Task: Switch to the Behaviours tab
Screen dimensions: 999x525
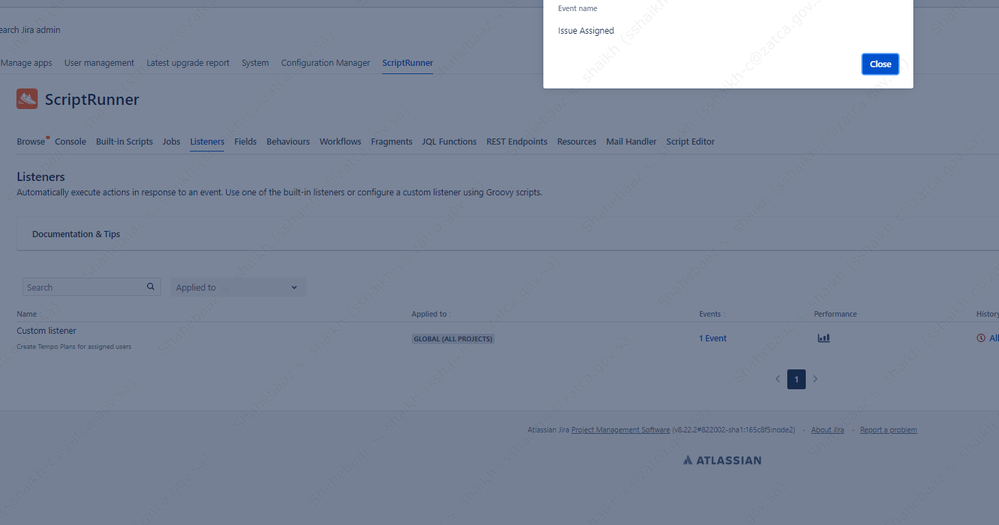Action: pos(288,141)
